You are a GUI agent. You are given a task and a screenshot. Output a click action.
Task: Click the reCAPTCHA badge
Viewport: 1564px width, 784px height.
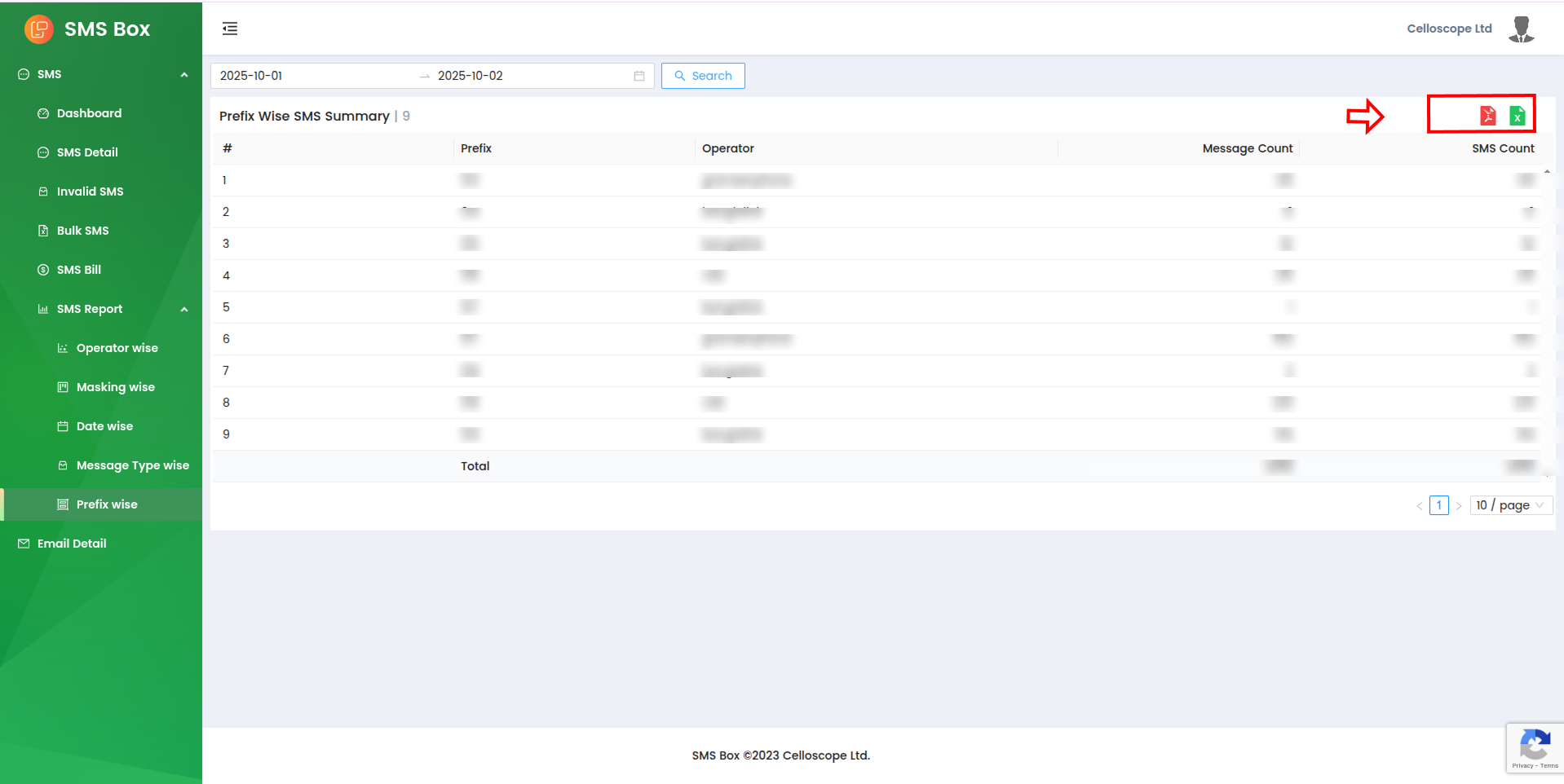[1534, 747]
